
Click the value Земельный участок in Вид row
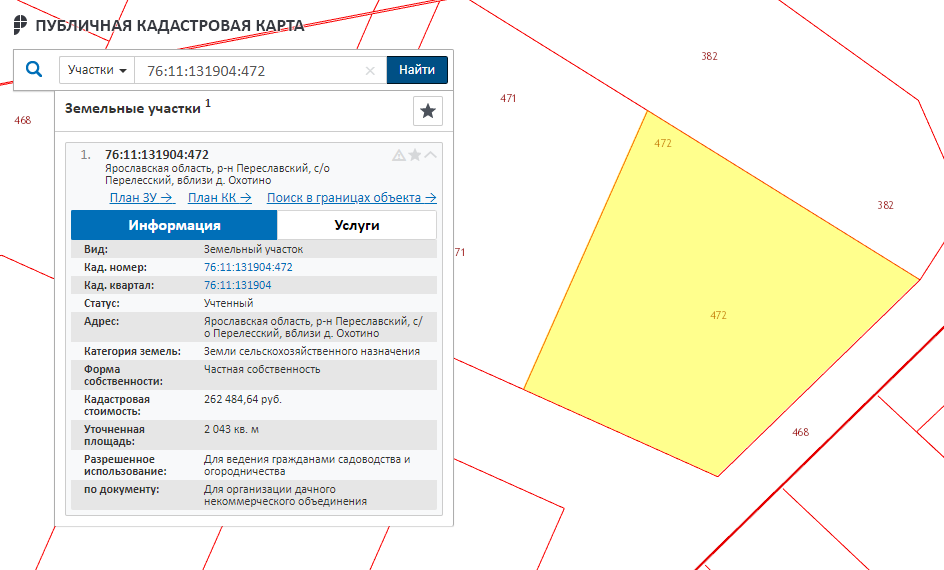pos(253,249)
